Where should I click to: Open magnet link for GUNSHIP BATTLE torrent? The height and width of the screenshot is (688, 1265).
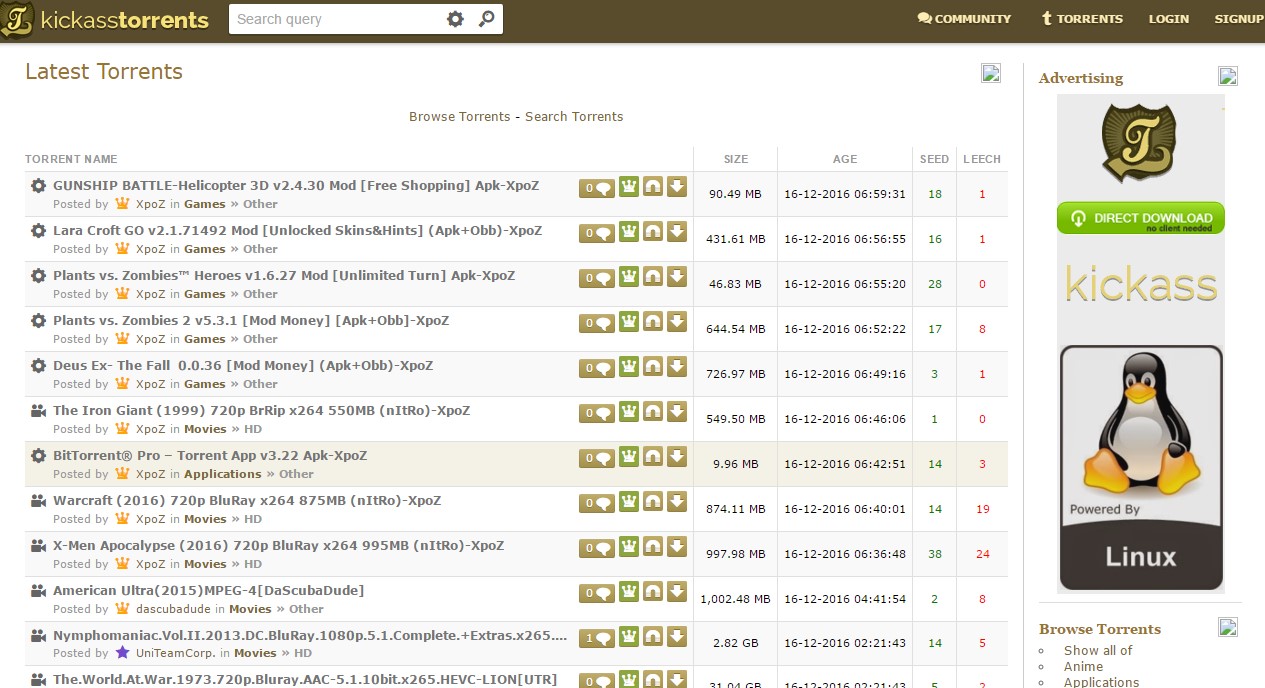click(x=653, y=186)
